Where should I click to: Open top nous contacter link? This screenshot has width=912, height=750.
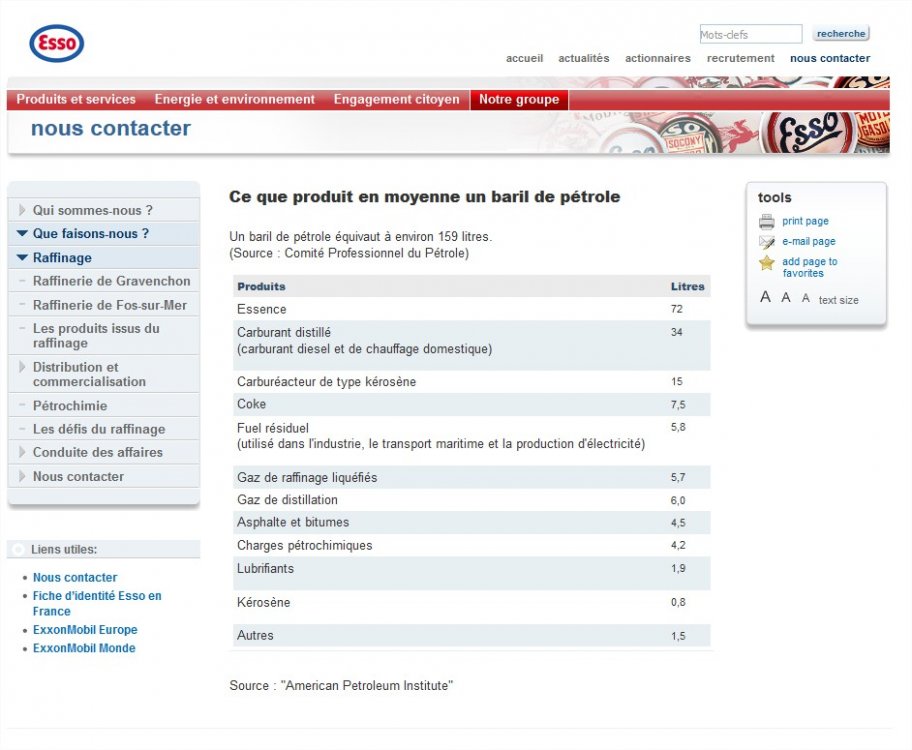(830, 58)
